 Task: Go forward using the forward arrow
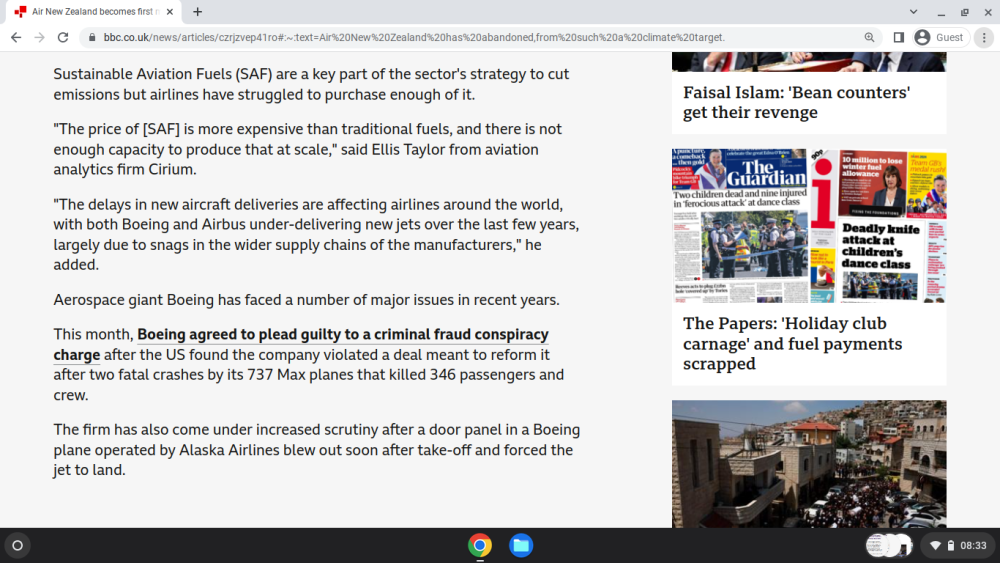(x=40, y=38)
